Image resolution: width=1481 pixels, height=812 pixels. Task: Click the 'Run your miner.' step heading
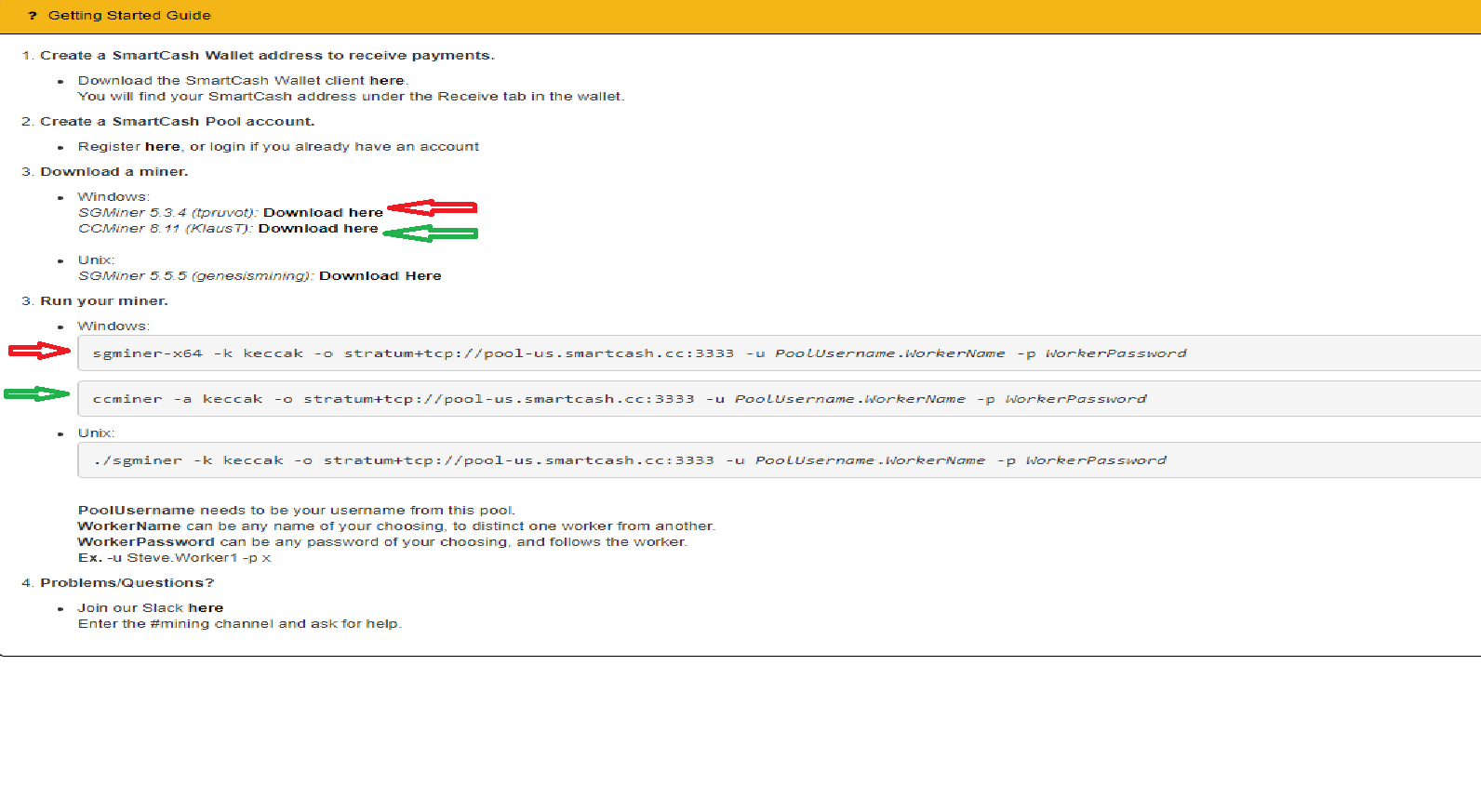tap(103, 301)
